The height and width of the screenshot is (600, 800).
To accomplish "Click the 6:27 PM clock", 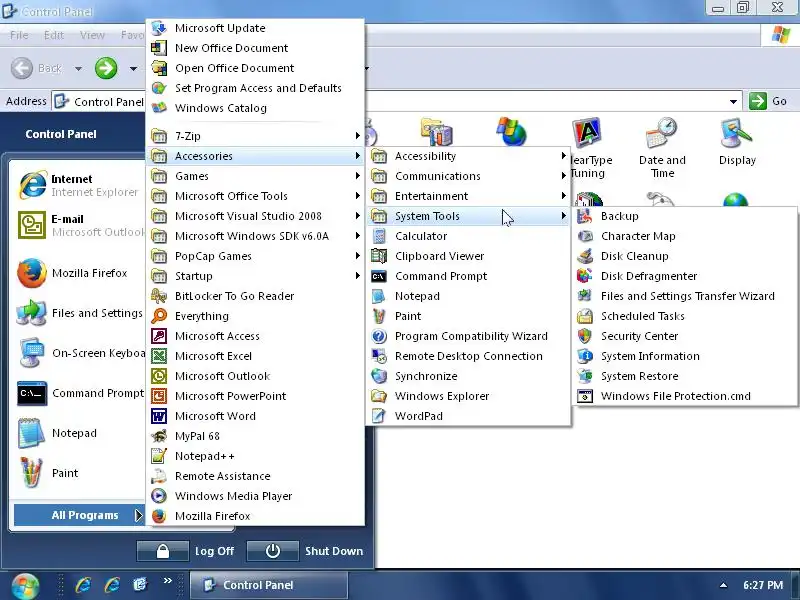I will pos(763,585).
